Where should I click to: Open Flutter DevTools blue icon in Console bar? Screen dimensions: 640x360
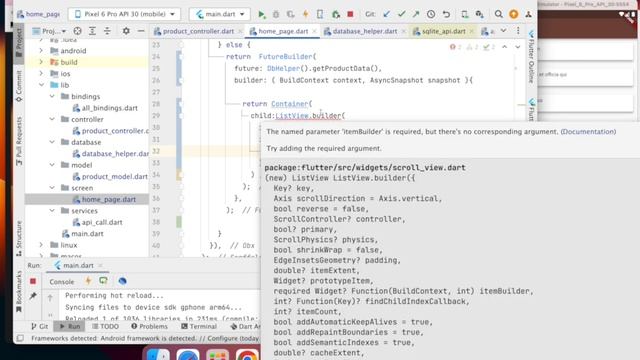pyautogui.click(x=122, y=281)
